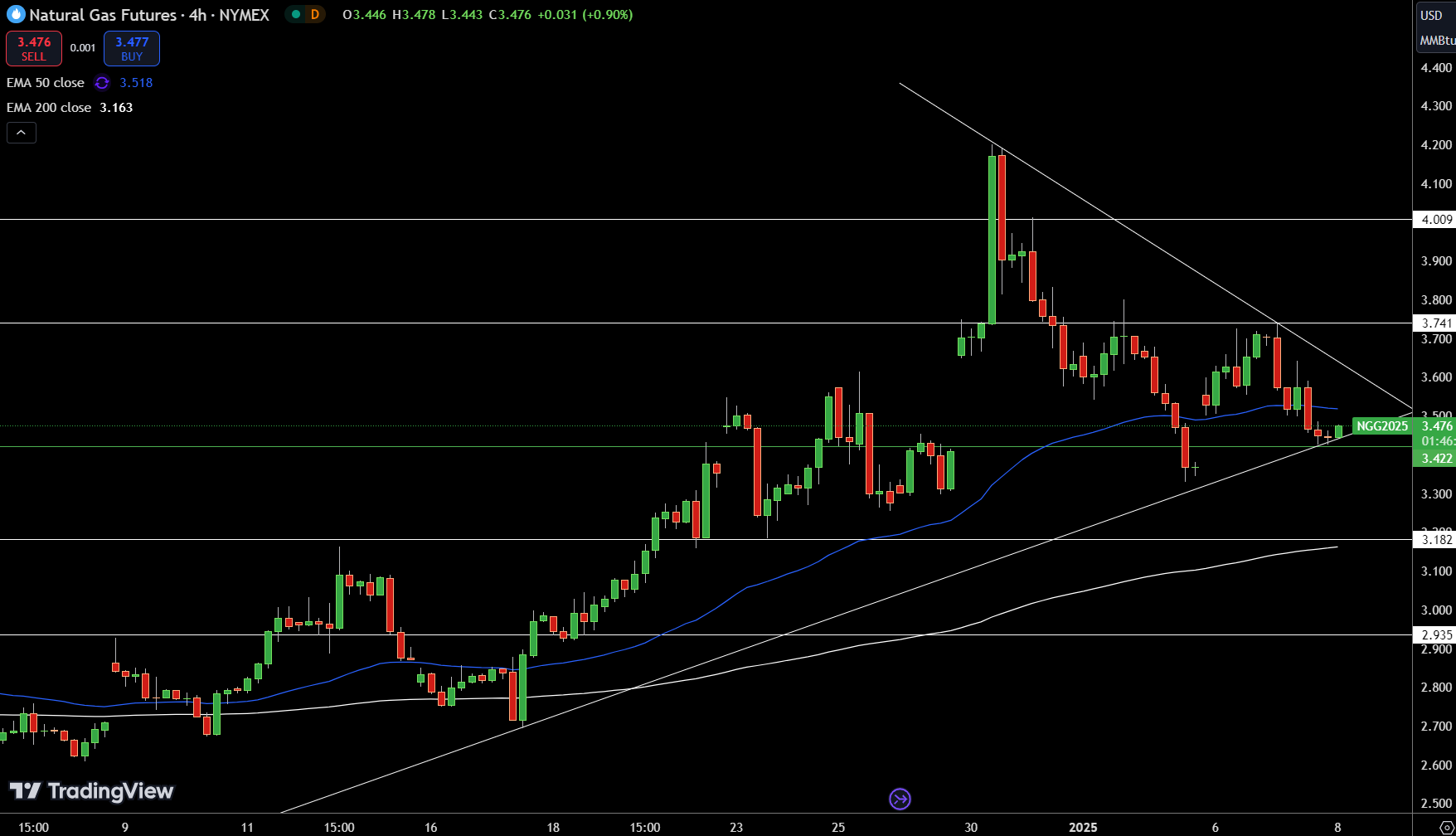
Task: Click the go-to-realtime arrow button
Action: click(x=900, y=799)
